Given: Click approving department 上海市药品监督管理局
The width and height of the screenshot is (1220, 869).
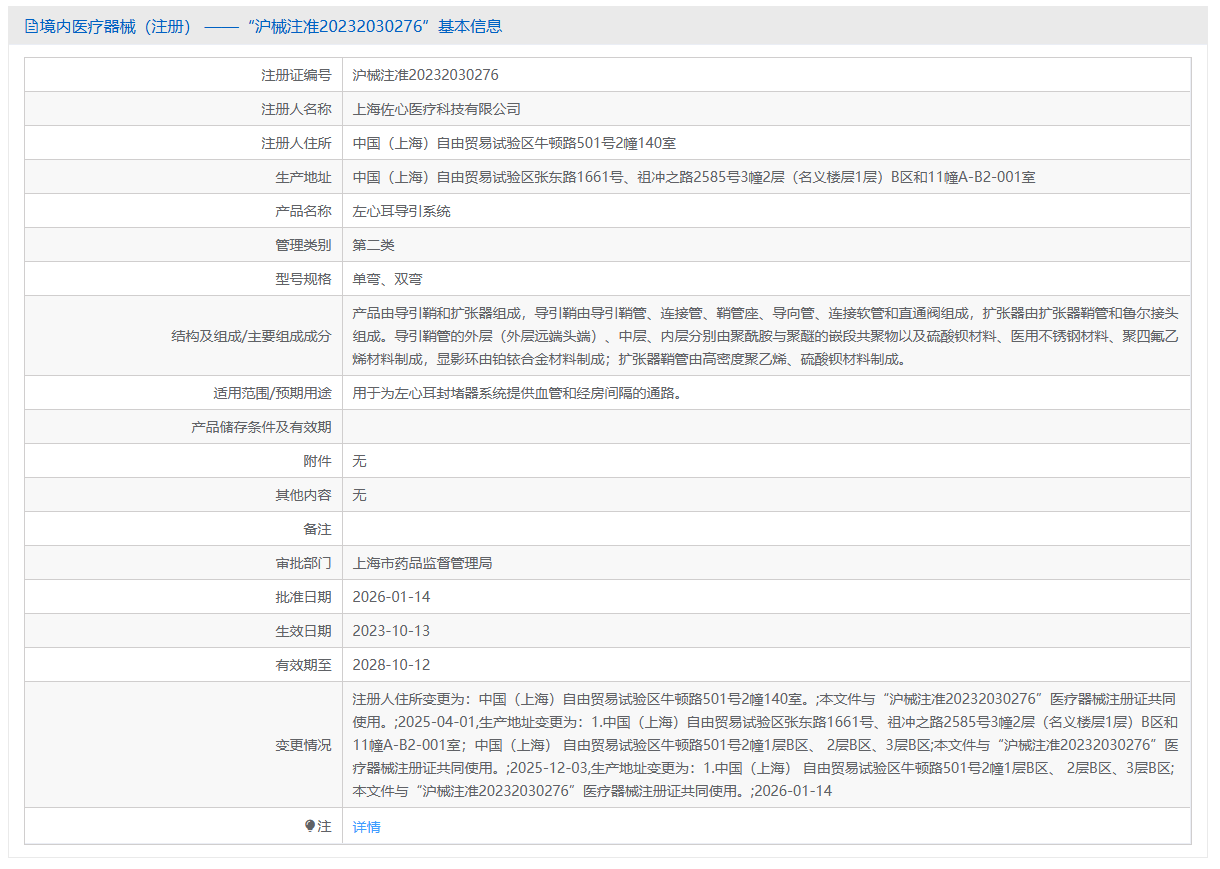Looking at the screenshot, I should click(x=423, y=563).
